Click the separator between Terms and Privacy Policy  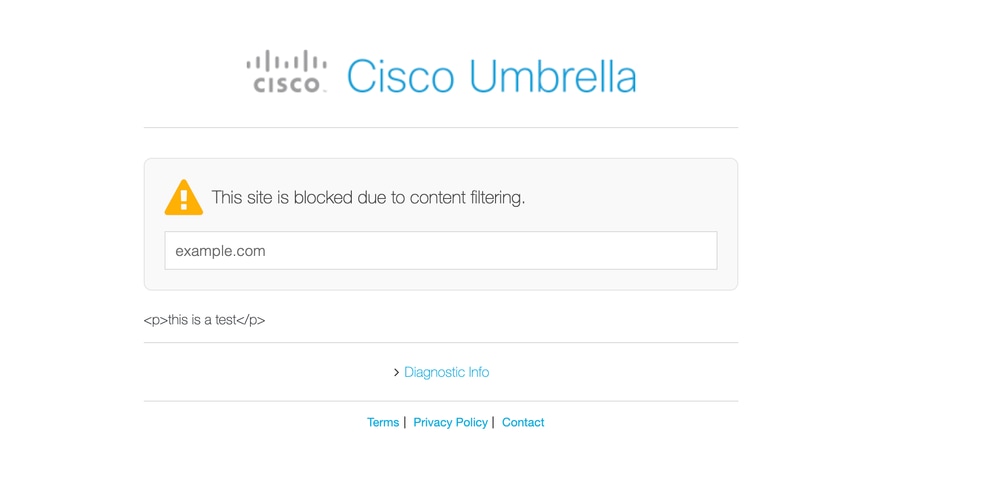click(405, 422)
